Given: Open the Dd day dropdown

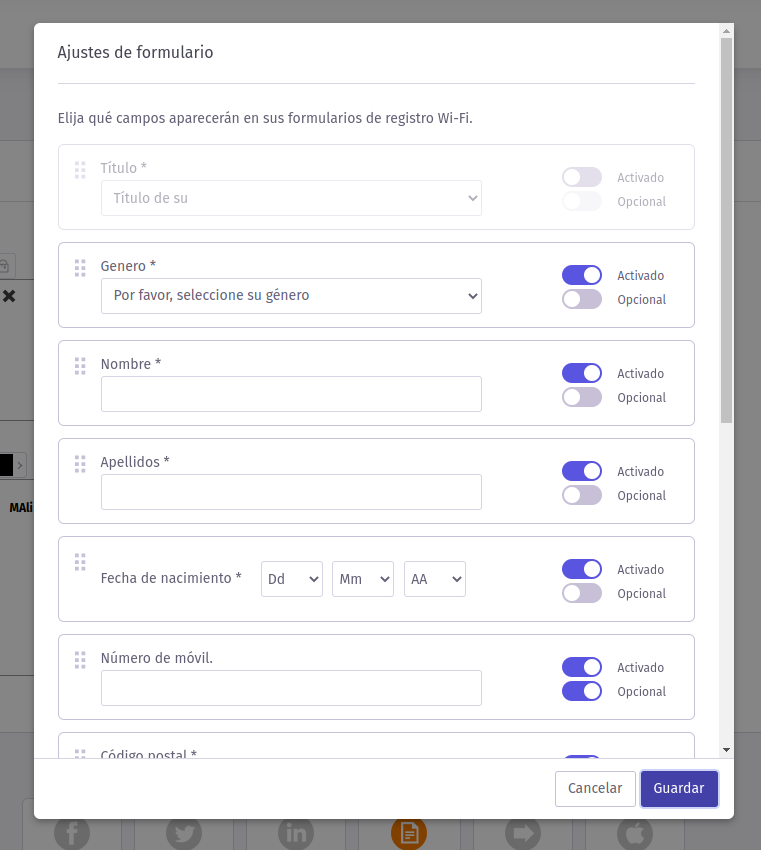Looking at the screenshot, I should point(292,579).
